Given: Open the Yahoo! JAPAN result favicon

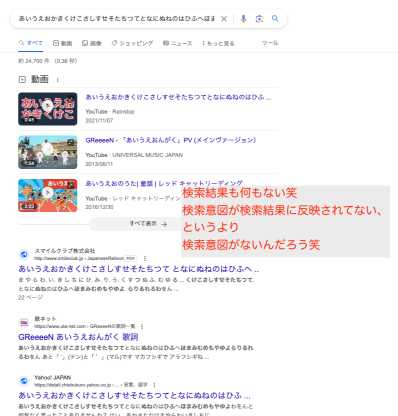Looking at the screenshot, I should click(x=24, y=380).
